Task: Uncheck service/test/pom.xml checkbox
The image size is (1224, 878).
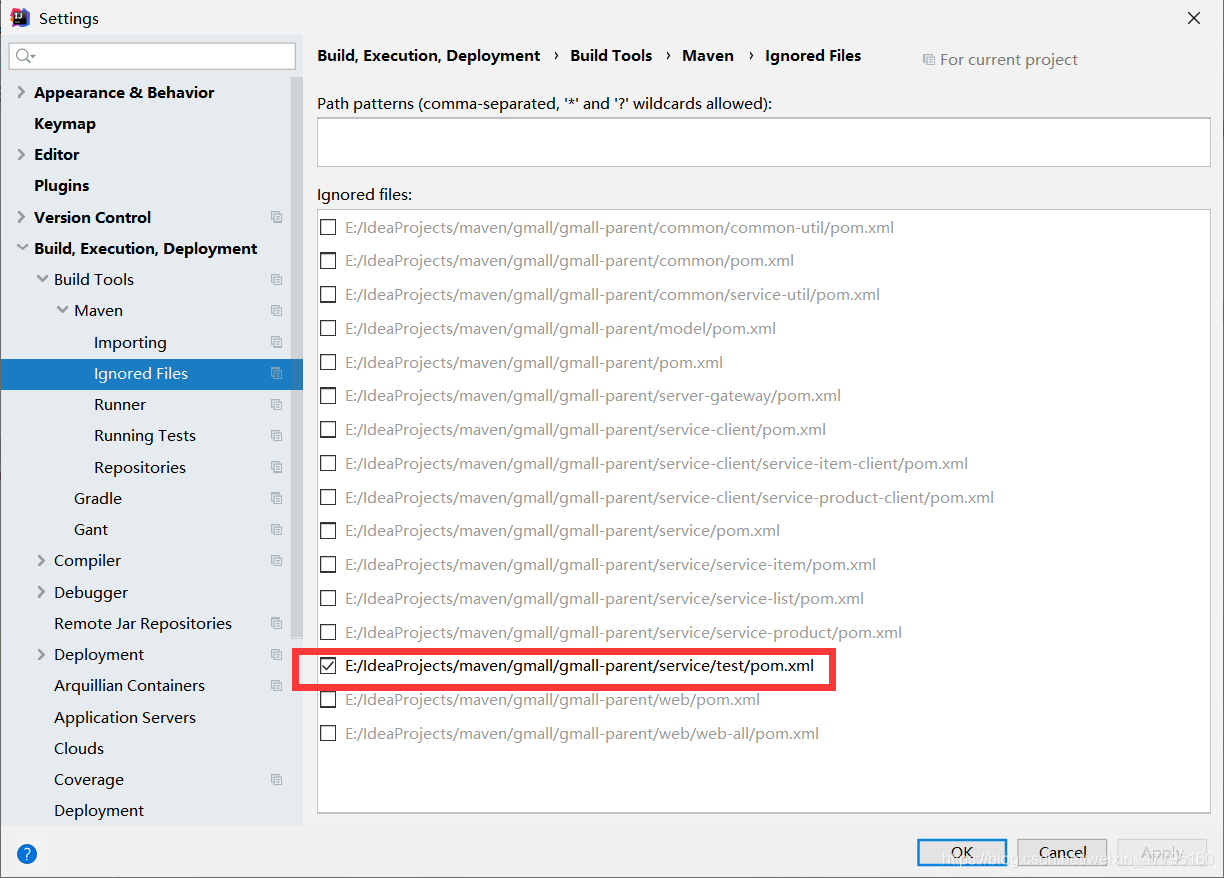Action: 328,665
